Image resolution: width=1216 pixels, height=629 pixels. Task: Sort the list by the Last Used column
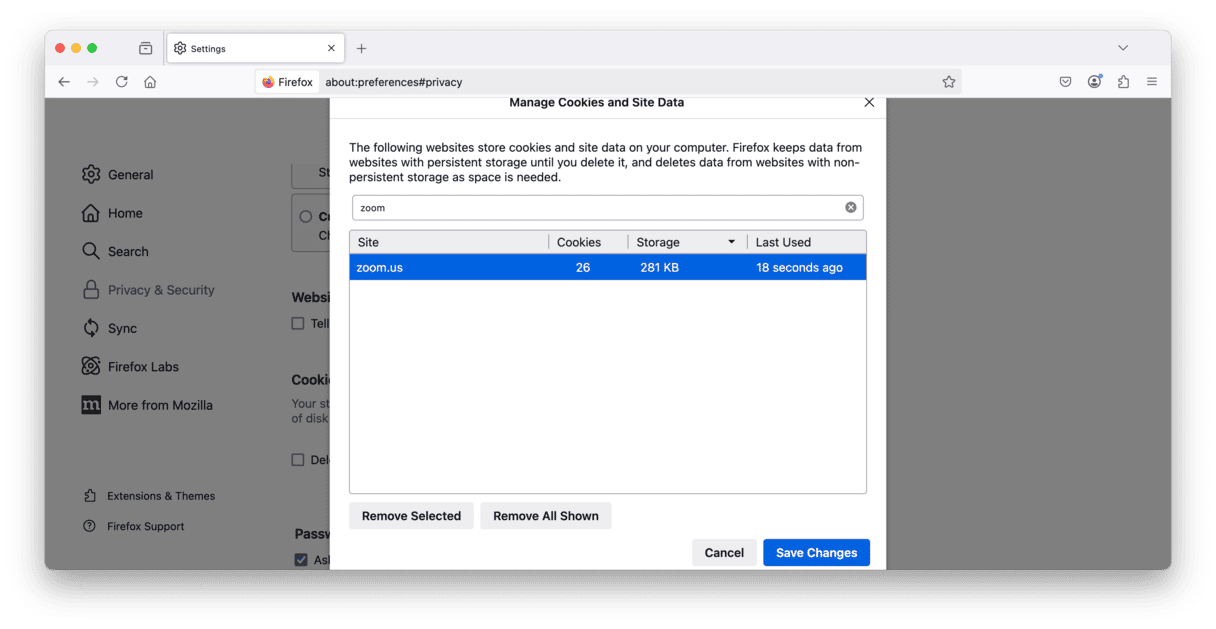coord(806,242)
